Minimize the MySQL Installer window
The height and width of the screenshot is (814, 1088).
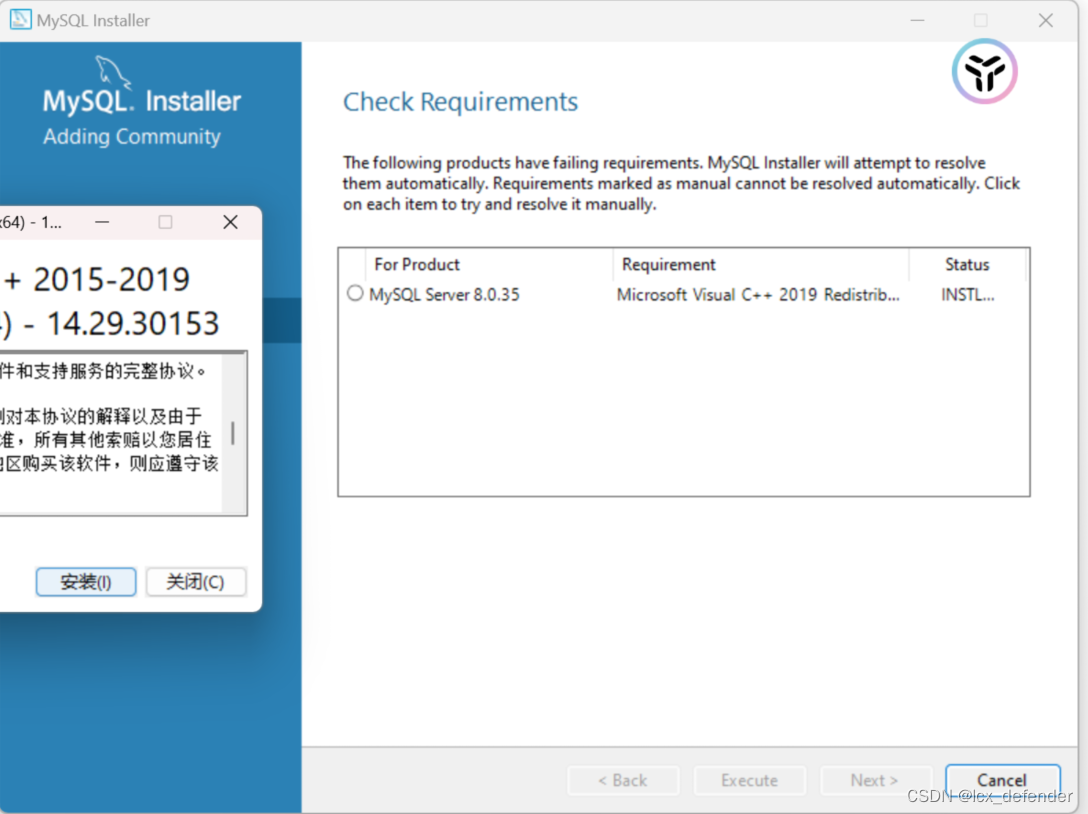[x=917, y=20]
